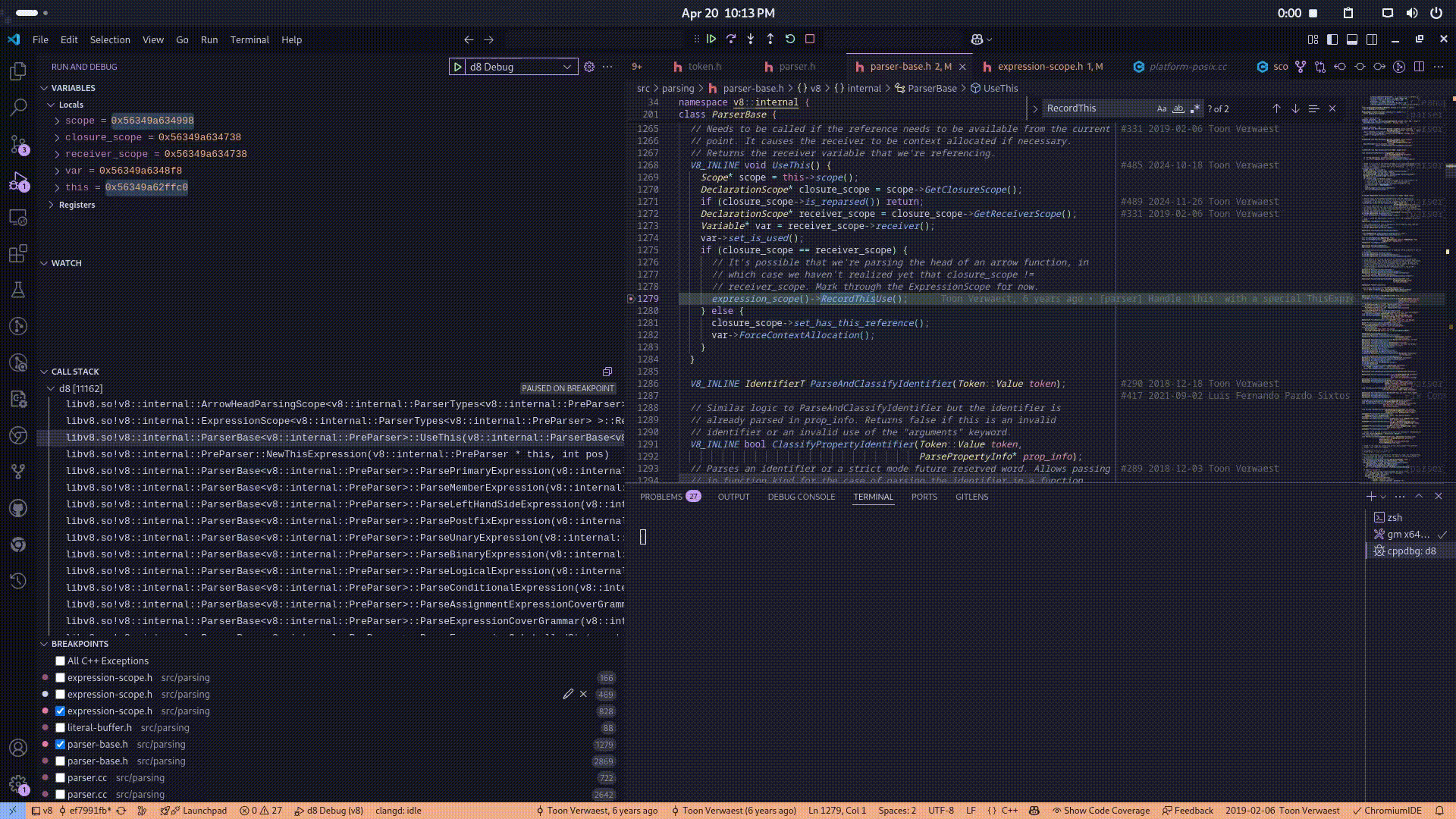
Task: Edit the expression-scope.h line 469 breakpoint
Action: coord(568,694)
